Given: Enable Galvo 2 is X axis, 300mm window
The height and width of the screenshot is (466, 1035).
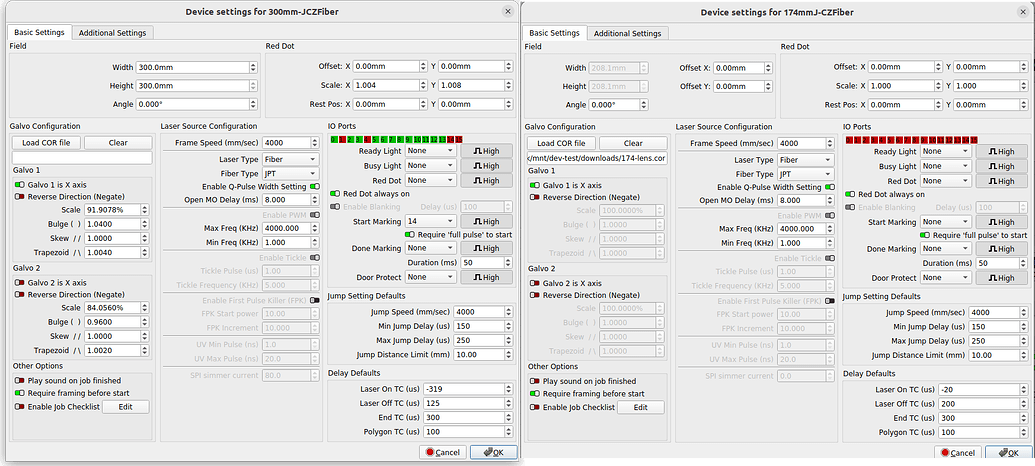Looking at the screenshot, I should [x=19, y=283].
